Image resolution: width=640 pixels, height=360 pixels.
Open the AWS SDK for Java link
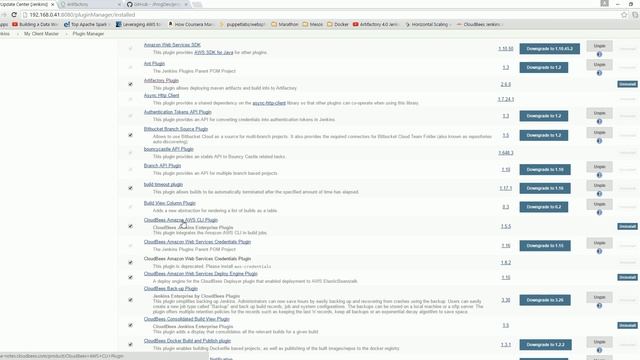coord(213,53)
